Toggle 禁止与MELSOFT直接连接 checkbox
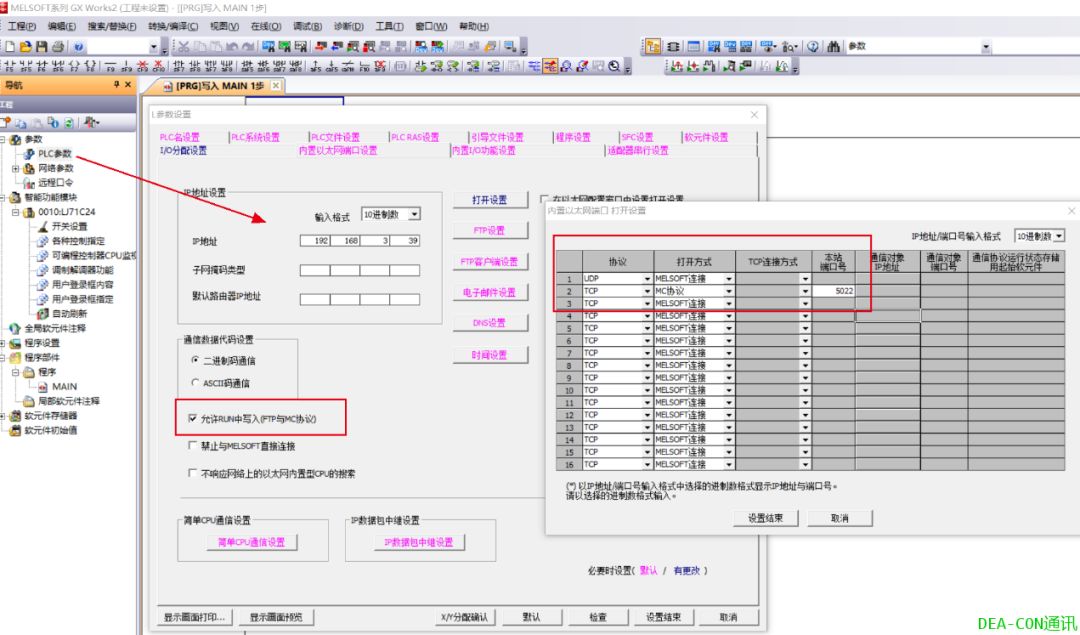Screen dimensions: 1080x635 (x=192, y=446)
